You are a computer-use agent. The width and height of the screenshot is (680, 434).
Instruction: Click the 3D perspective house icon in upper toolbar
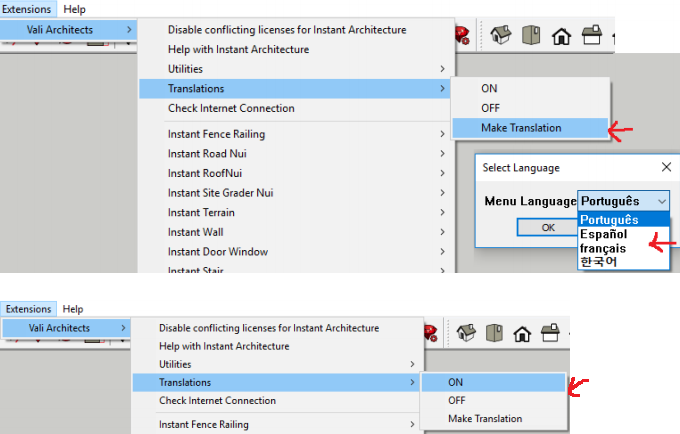pyautogui.click(x=501, y=35)
